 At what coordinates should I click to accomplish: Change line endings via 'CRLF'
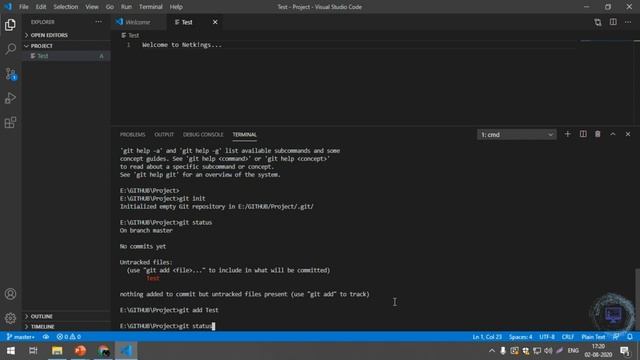(568, 337)
